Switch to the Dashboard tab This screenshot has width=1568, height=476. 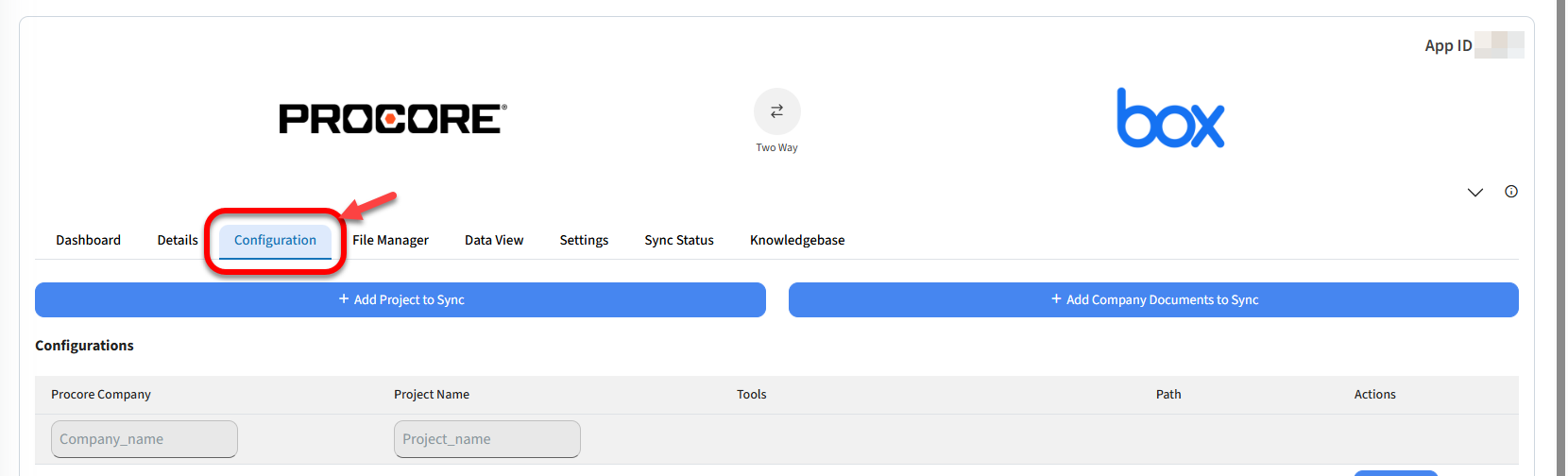coord(88,240)
